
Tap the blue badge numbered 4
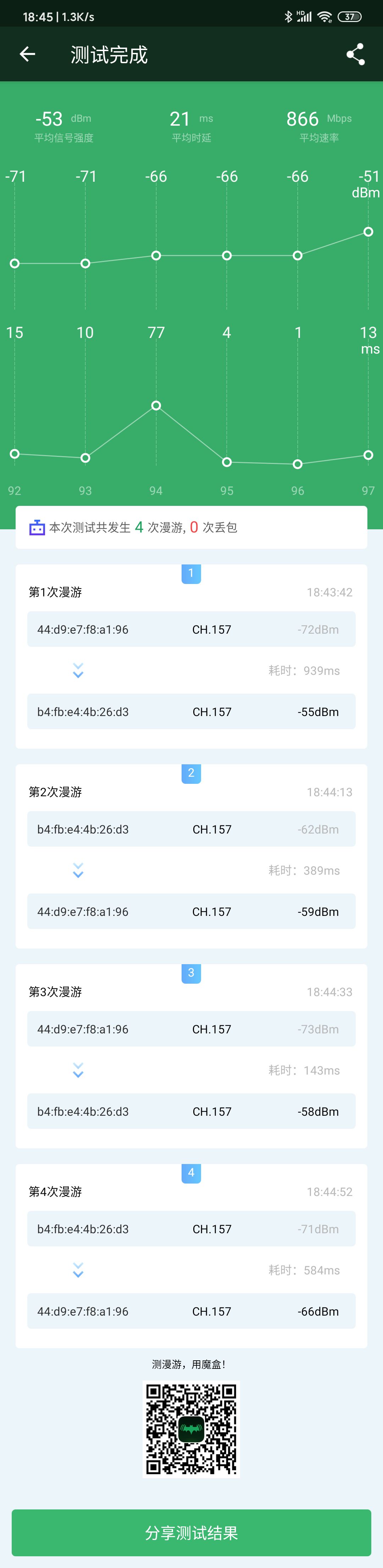191,1172
